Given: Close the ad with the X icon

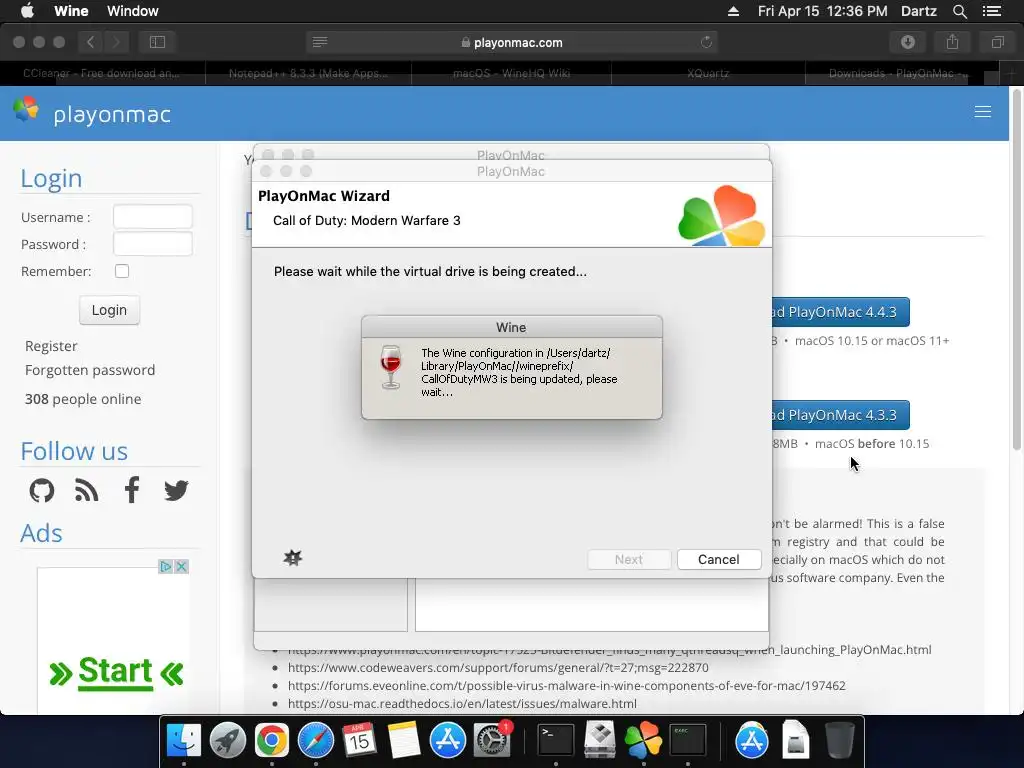Looking at the screenshot, I should [x=182, y=566].
